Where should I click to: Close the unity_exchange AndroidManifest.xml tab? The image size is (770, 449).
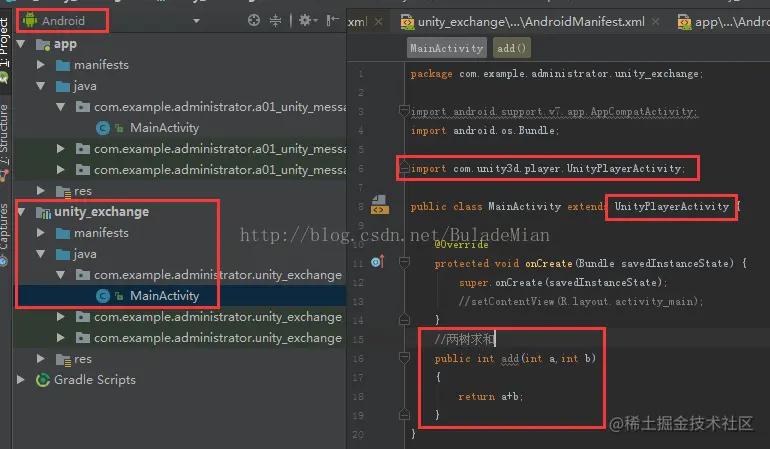(656, 22)
